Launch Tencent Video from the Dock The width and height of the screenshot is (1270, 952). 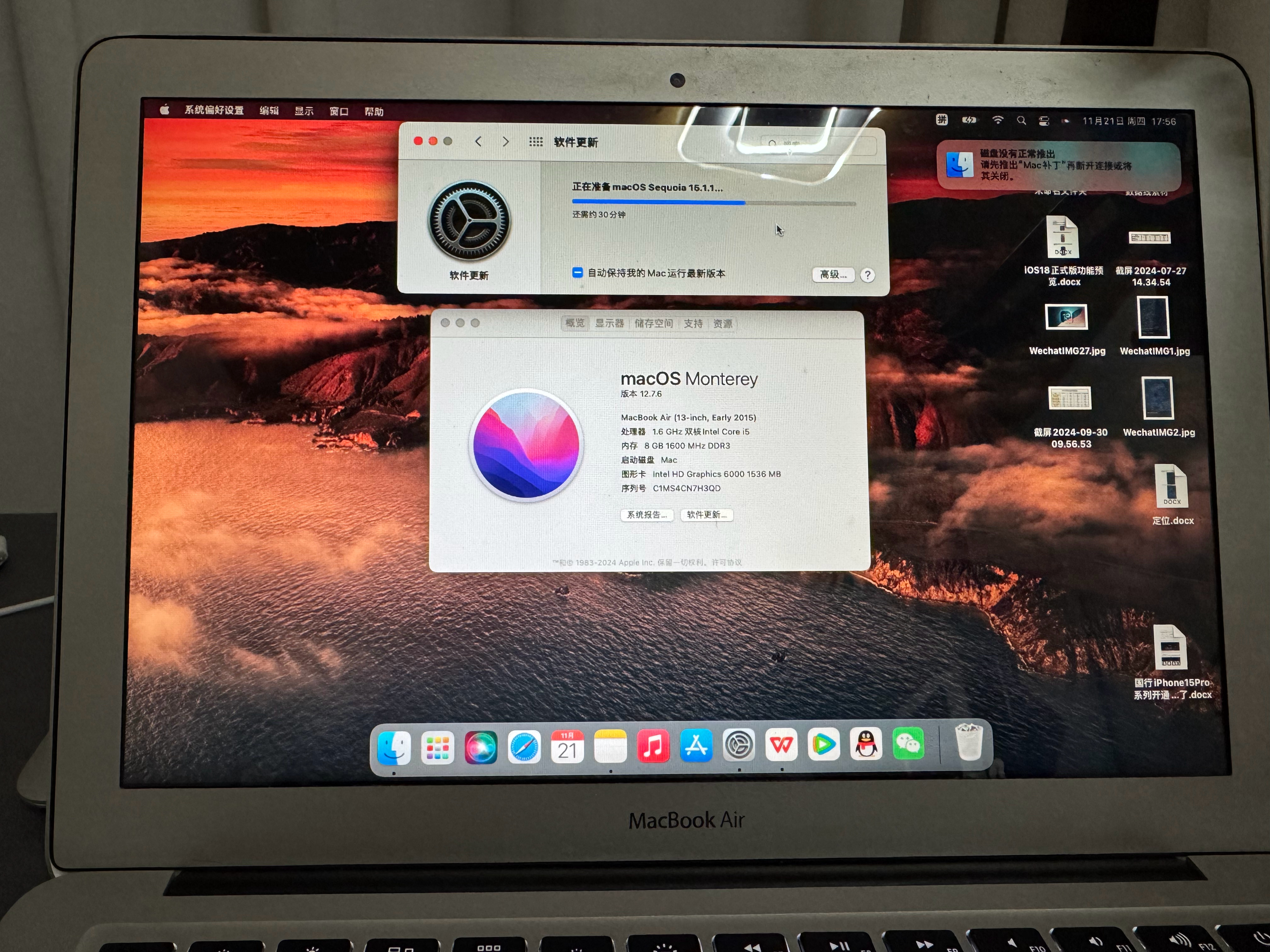824,744
